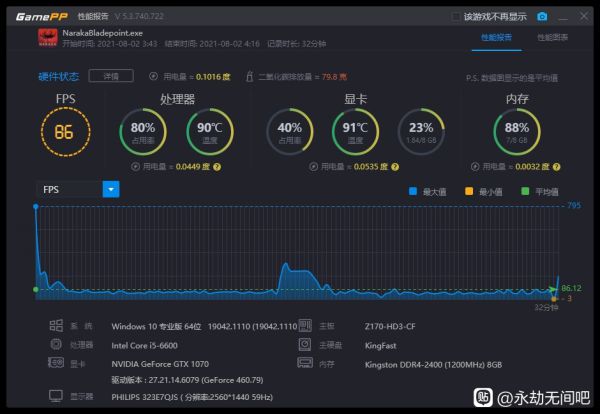Click the Kingston DDR4-2400 memory text

433,365
